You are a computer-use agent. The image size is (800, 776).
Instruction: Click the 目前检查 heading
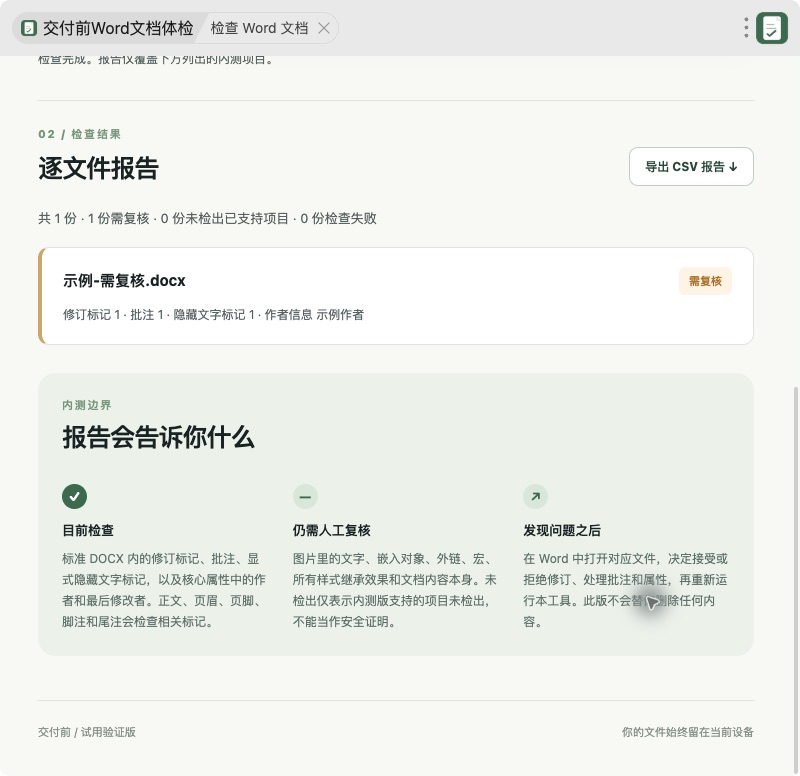coord(88,531)
